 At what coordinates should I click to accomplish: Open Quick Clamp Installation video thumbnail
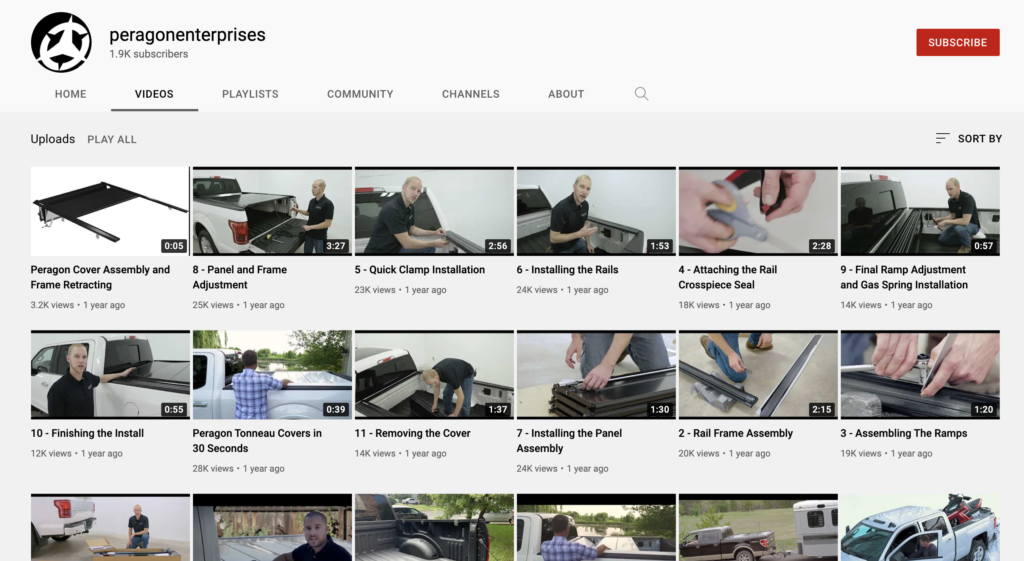(434, 211)
